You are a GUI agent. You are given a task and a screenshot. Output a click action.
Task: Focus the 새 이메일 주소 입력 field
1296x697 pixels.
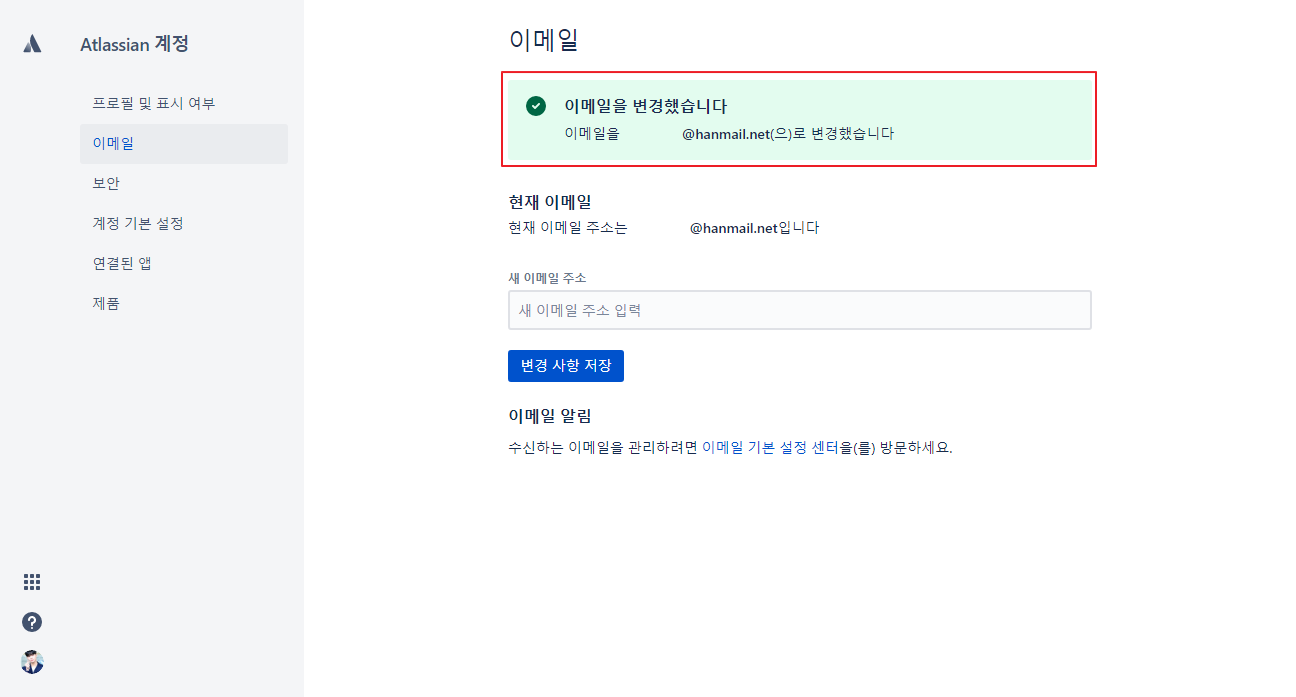point(799,310)
